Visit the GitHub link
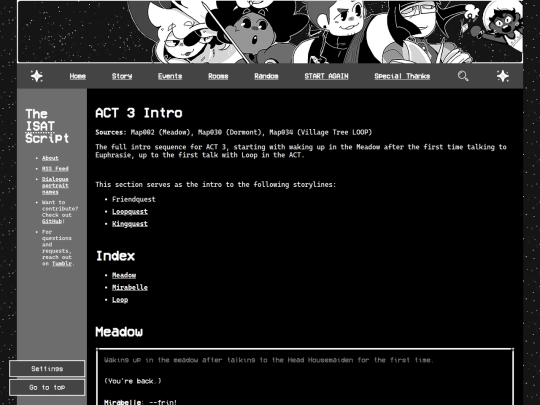The image size is (540, 405). (52, 221)
